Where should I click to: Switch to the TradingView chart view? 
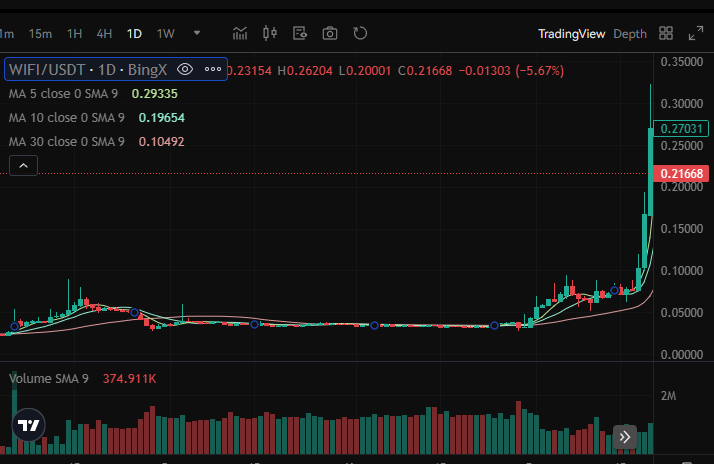pyautogui.click(x=571, y=34)
